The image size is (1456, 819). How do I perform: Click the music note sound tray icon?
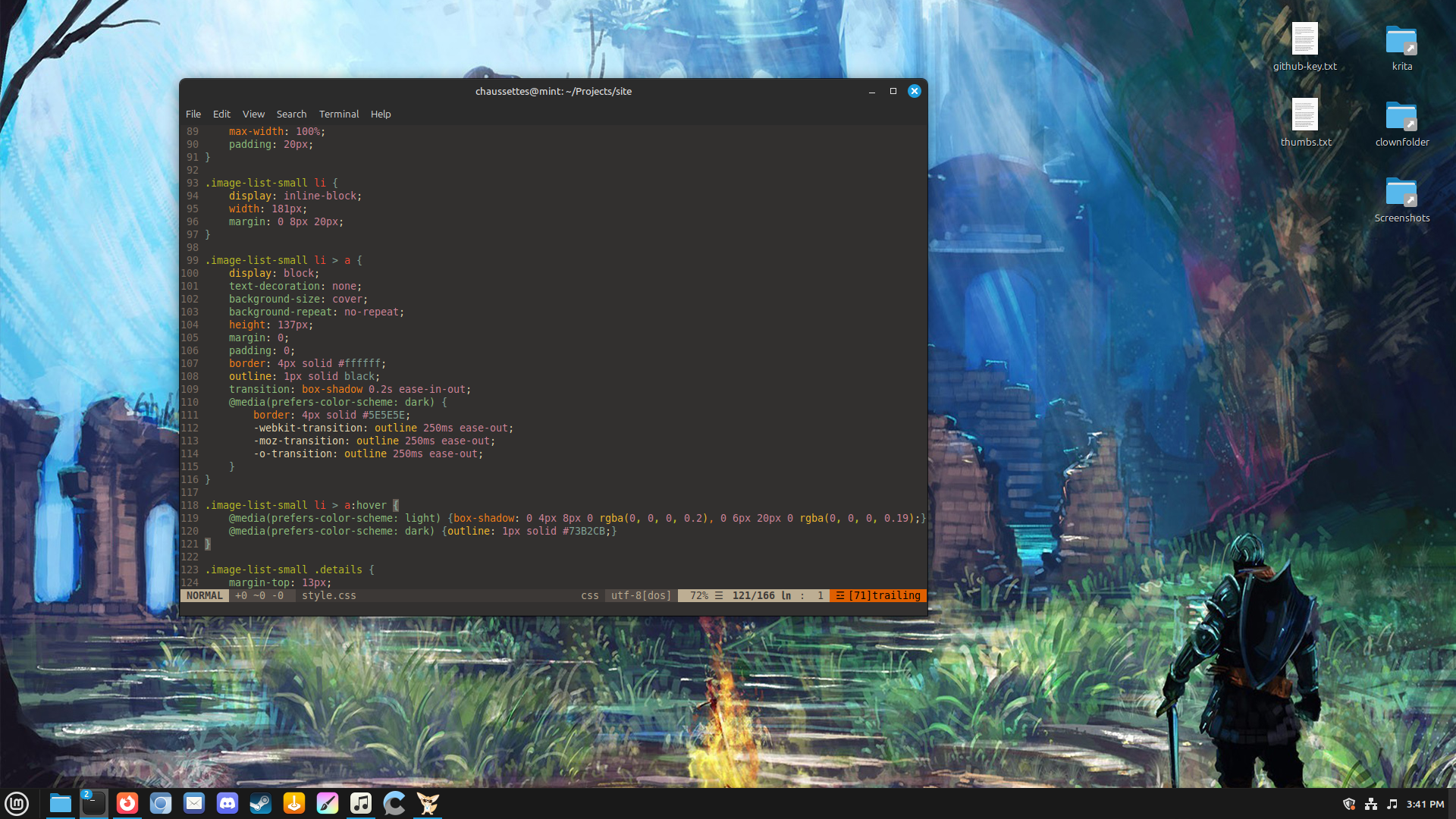(1392, 804)
